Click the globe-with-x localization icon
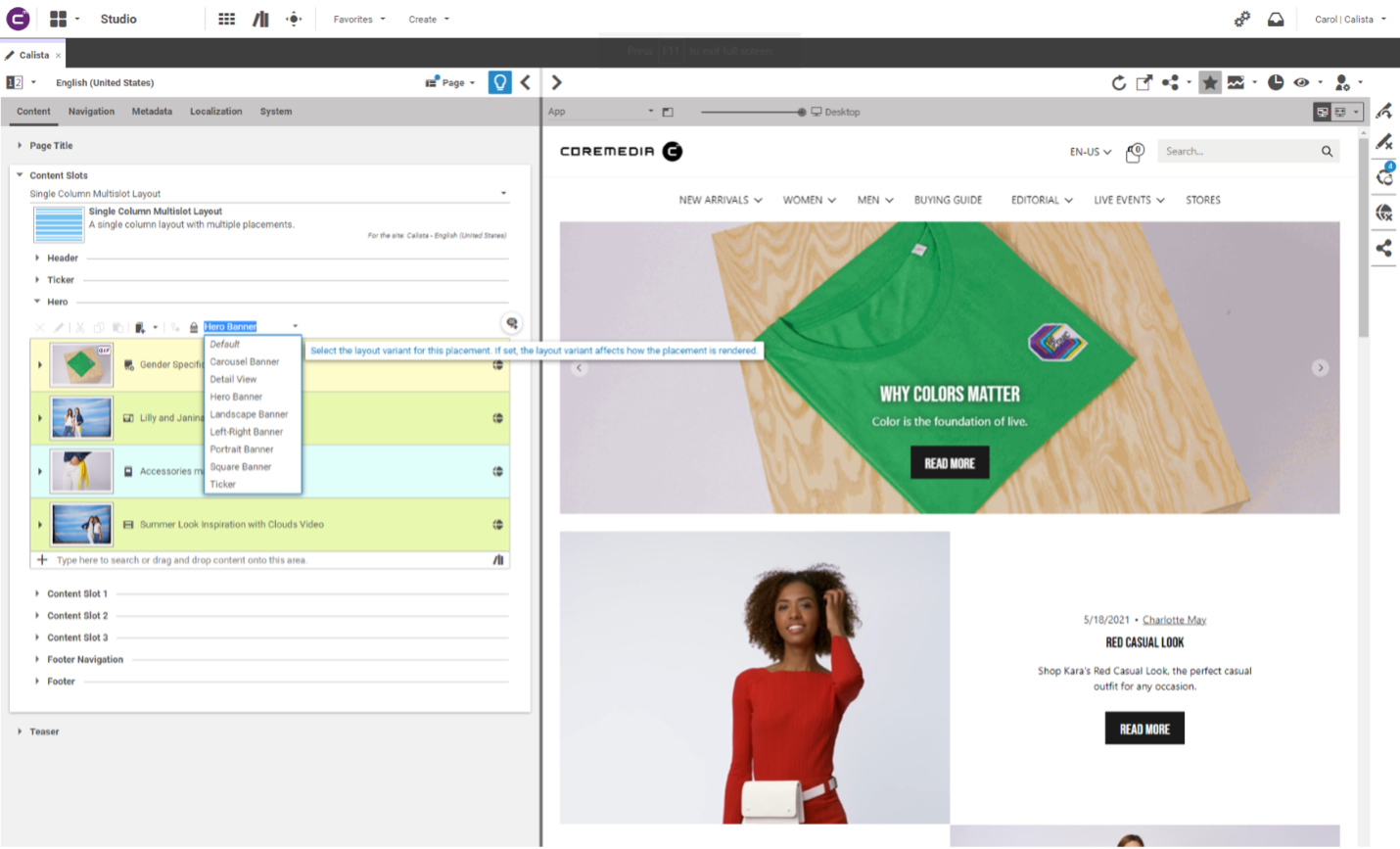 [x=1383, y=212]
